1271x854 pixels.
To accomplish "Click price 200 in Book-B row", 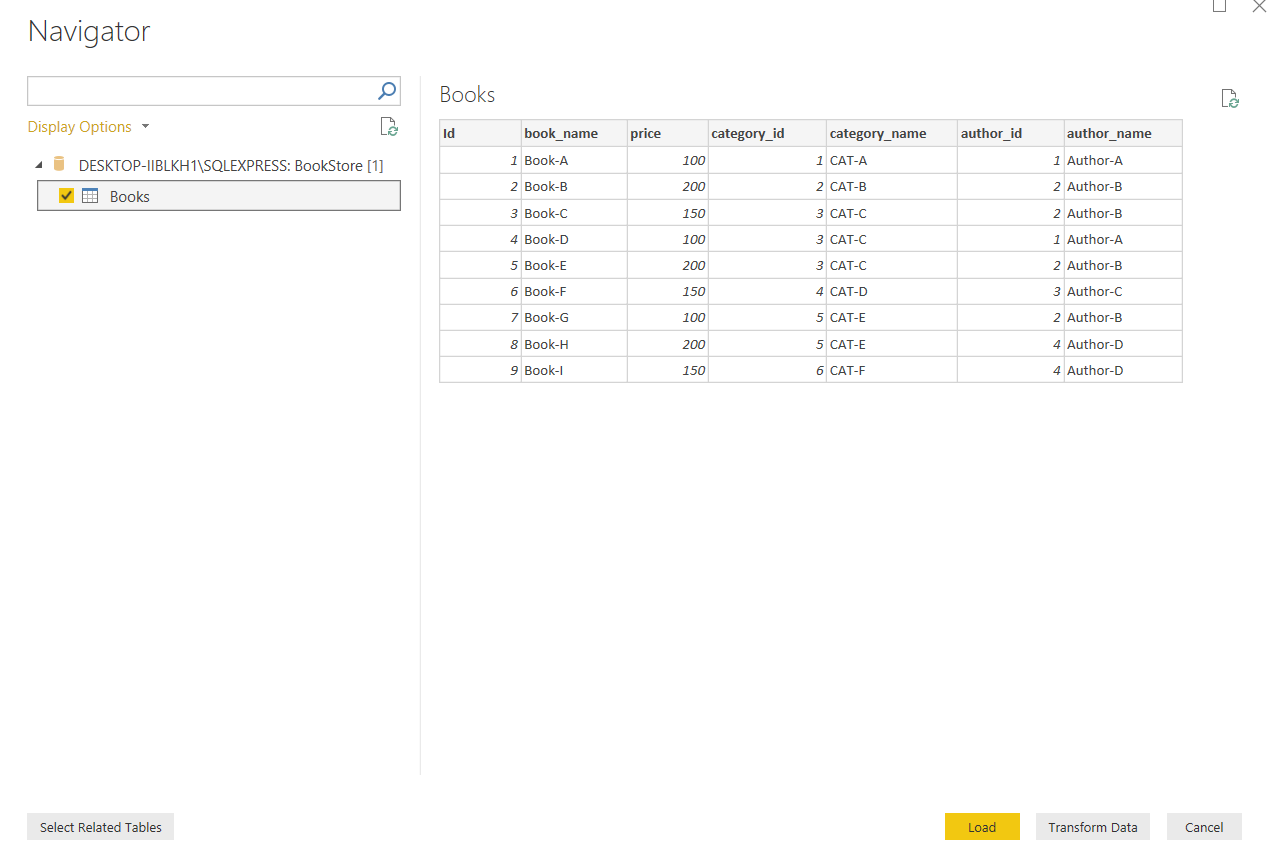I will [668, 186].
